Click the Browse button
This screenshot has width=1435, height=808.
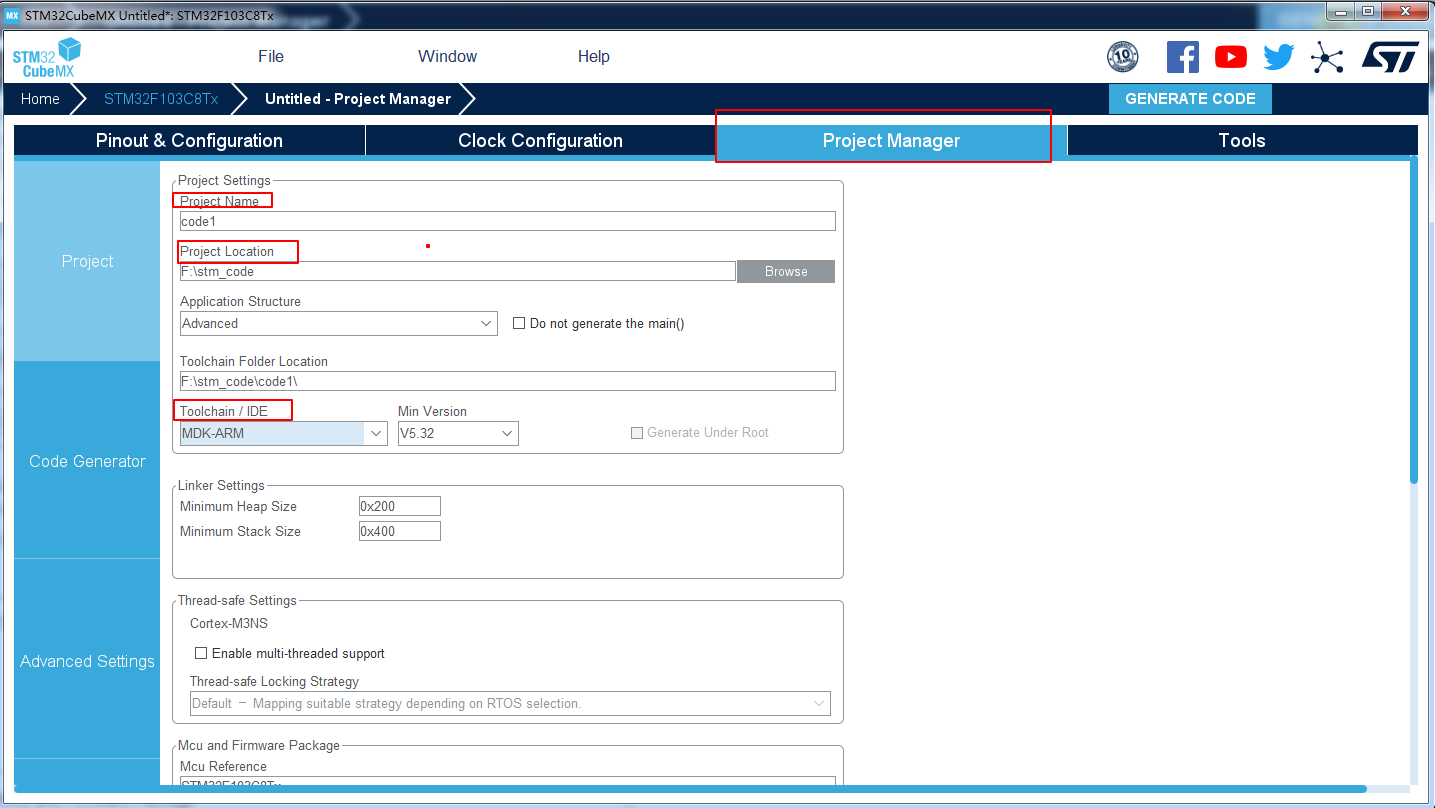pyautogui.click(x=786, y=272)
